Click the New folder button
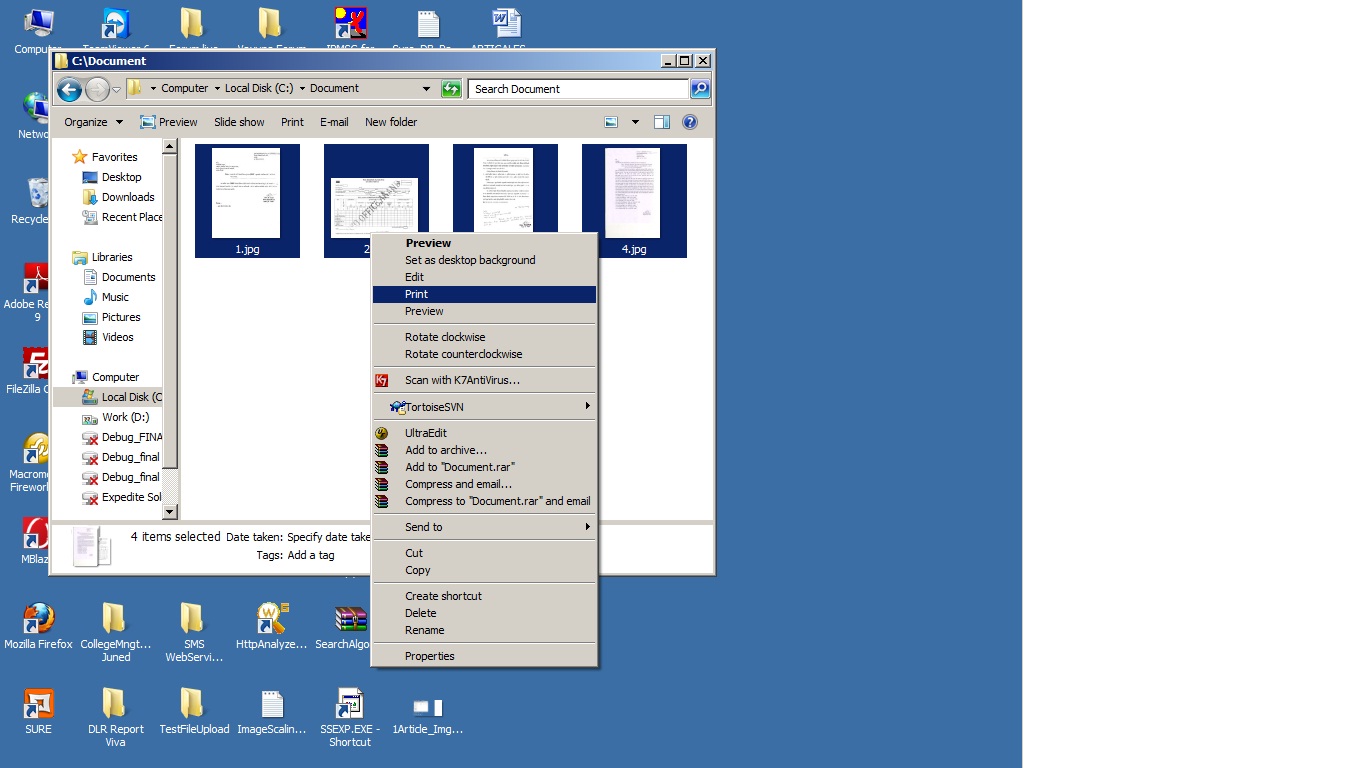 [x=391, y=122]
